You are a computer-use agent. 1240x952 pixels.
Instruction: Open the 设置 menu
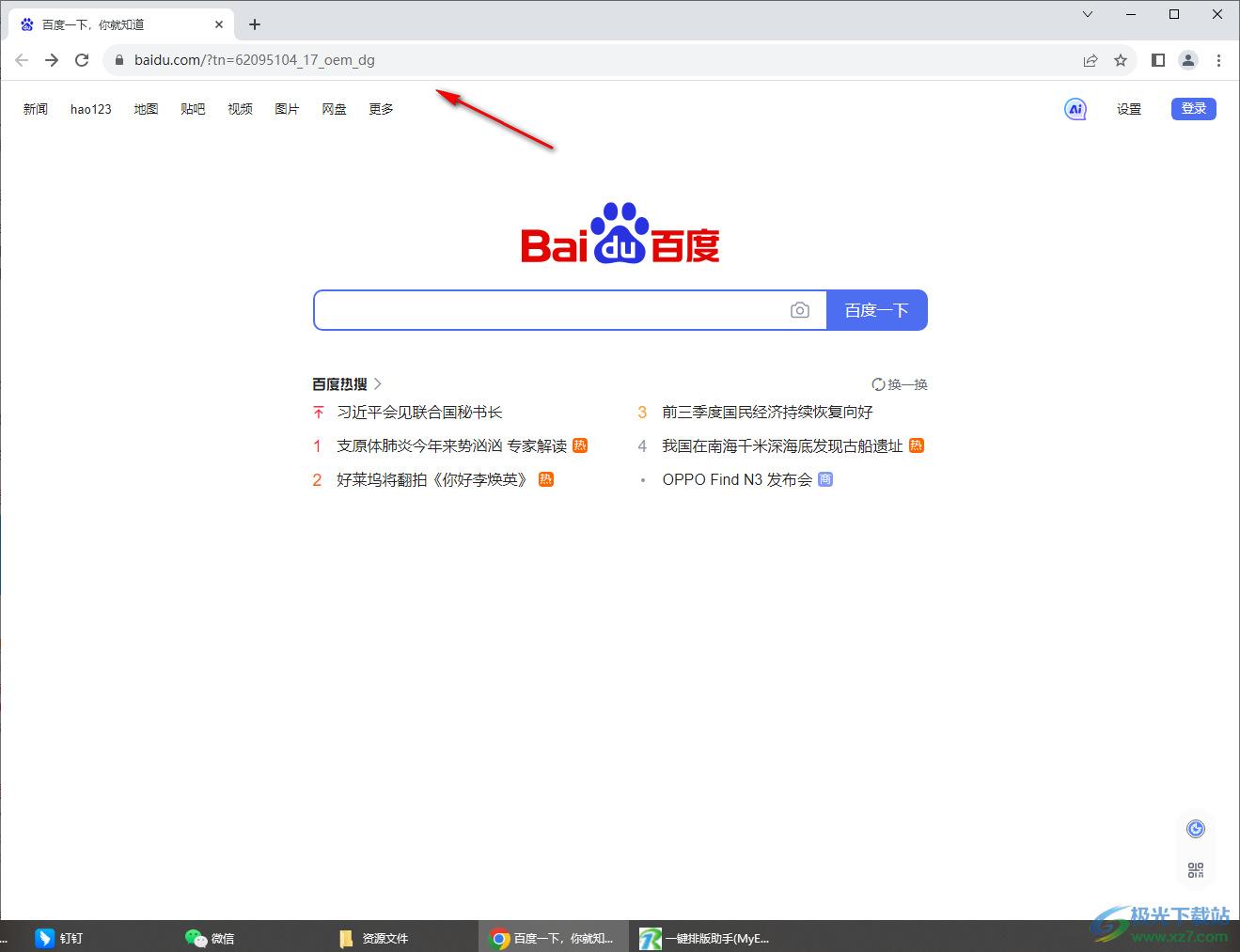[1129, 109]
